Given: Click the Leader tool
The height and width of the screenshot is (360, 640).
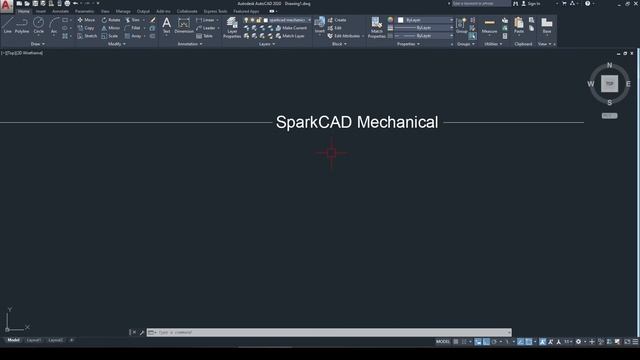Looking at the screenshot, I should (x=206, y=28).
